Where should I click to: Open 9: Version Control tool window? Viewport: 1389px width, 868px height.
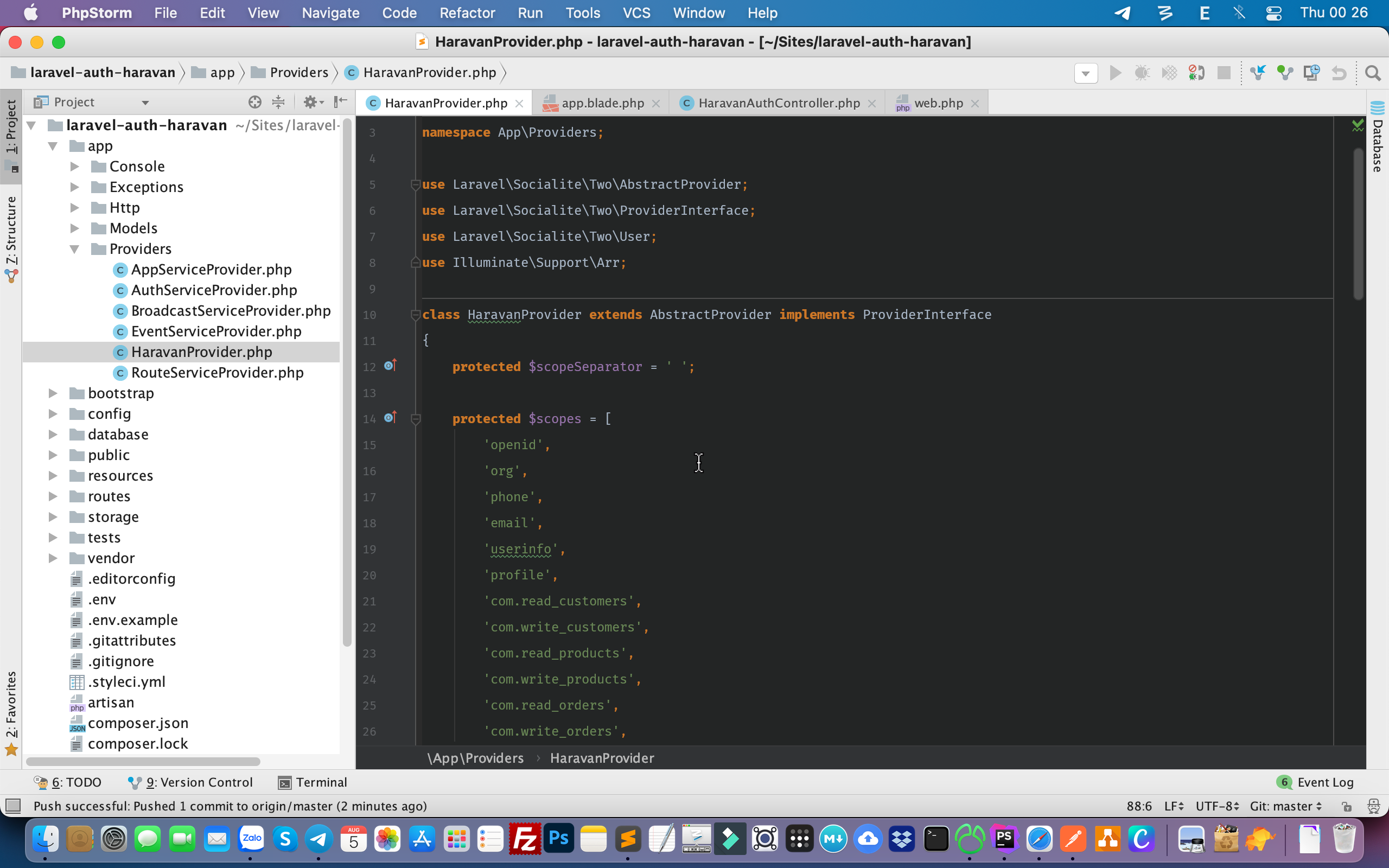tap(190, 782)
